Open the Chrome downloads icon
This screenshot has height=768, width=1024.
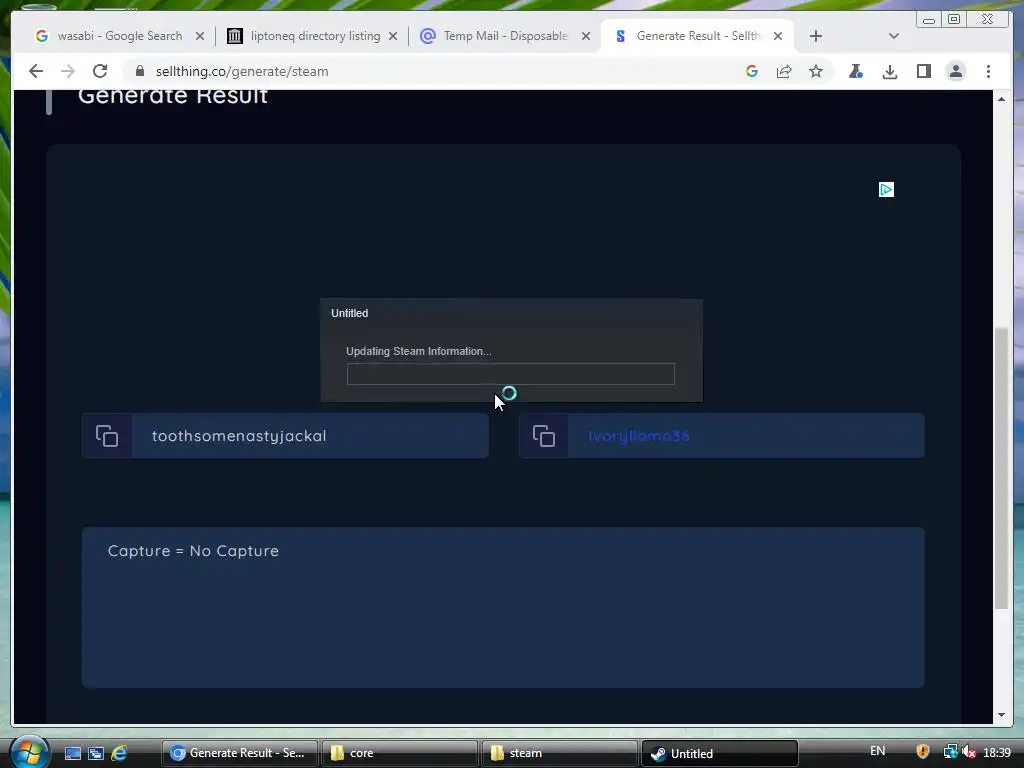pyautogui.click(x=889, y=71)
